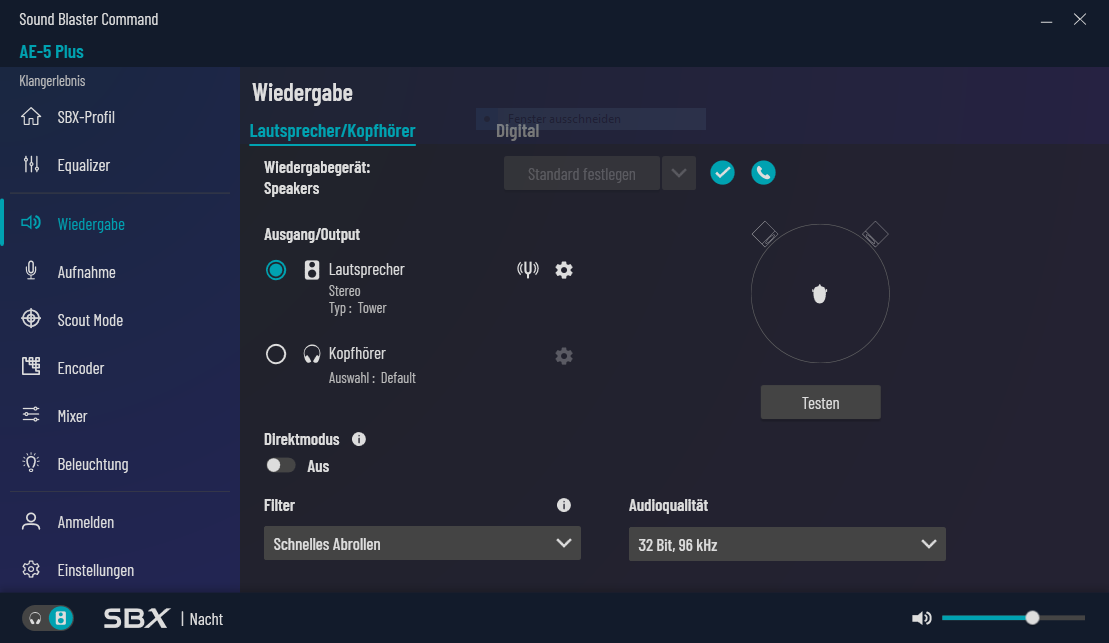Click the Kopfhörer headphone icon
Viewport: 1109px width, 643px height.
coord(312,354)
